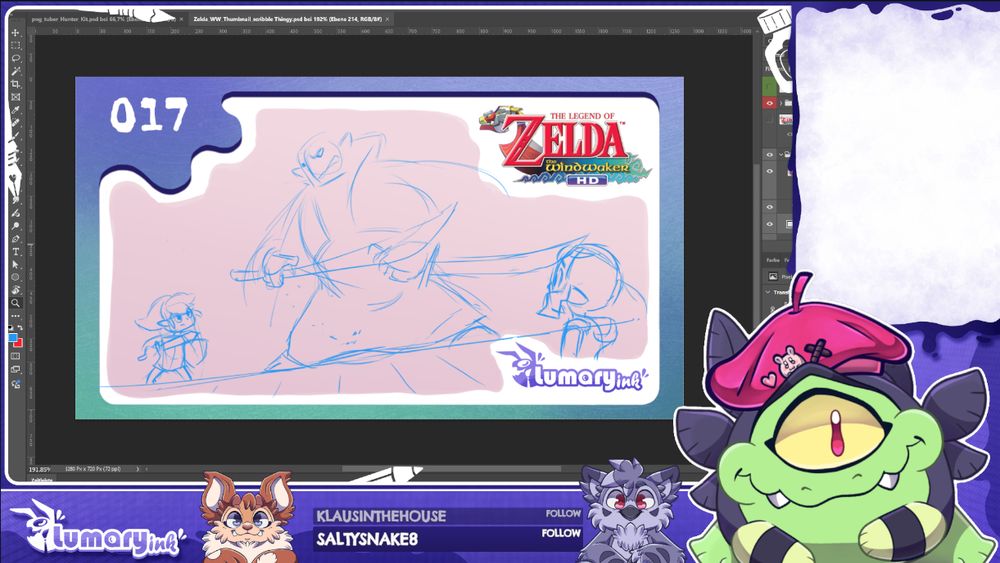
Task: Toggle the eye below the expanded group
Action: (770, 172)
